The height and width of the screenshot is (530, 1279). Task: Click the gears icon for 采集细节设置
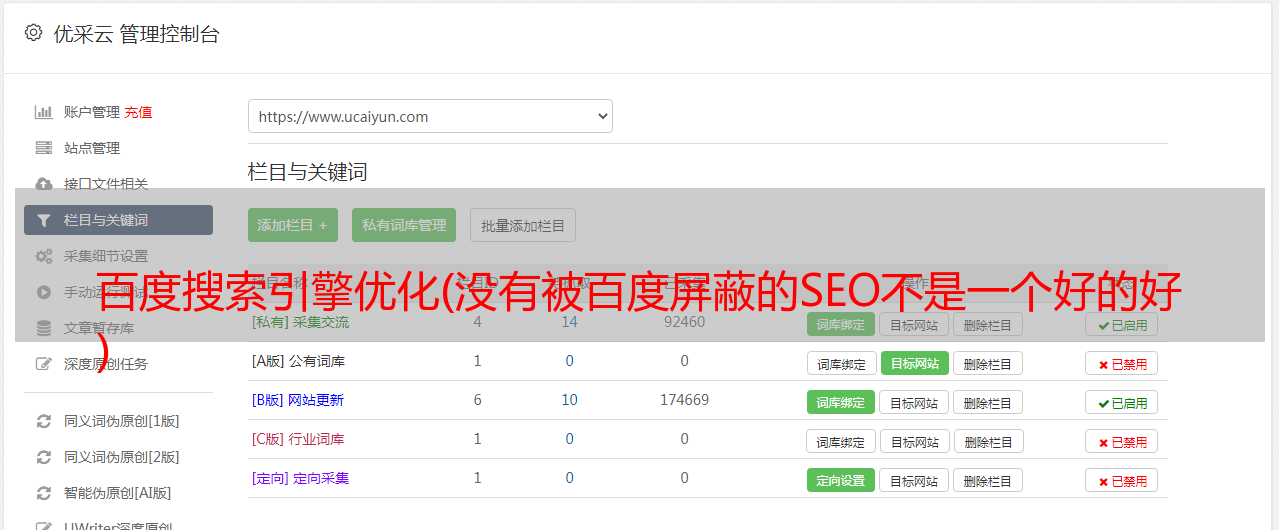pos(44,256)
